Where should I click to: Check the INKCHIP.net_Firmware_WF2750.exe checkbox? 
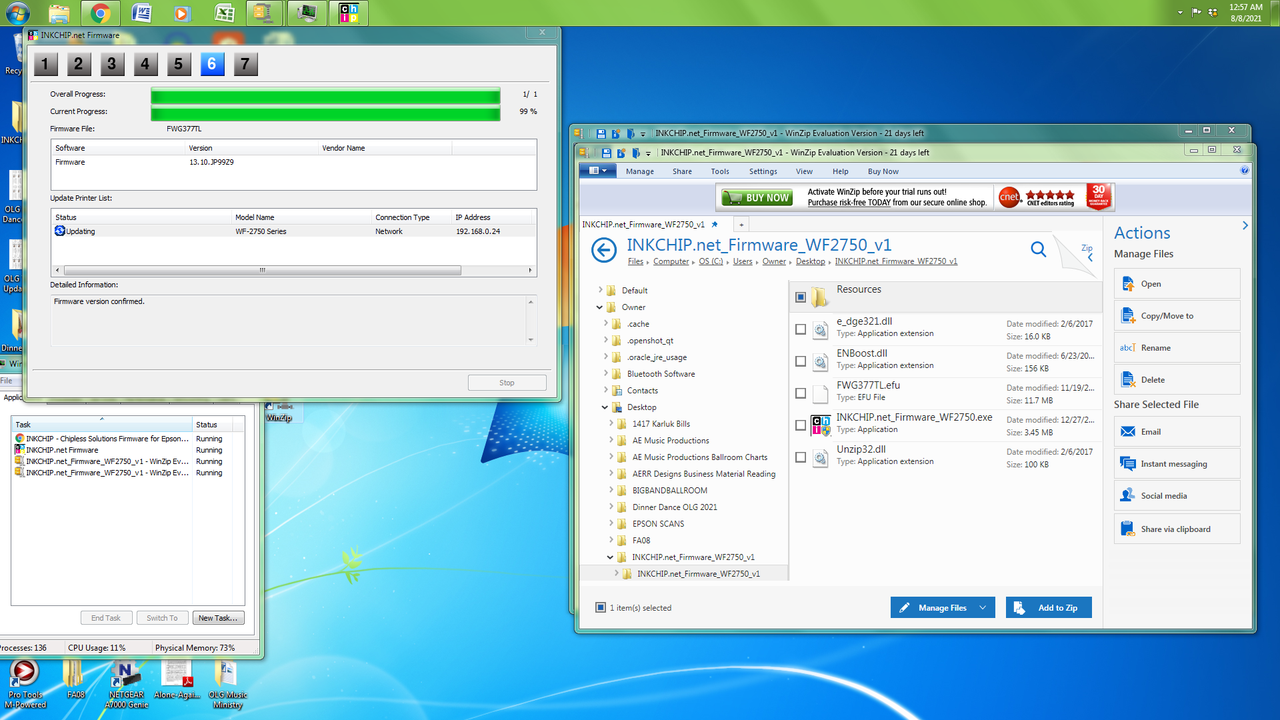[801, 425]
